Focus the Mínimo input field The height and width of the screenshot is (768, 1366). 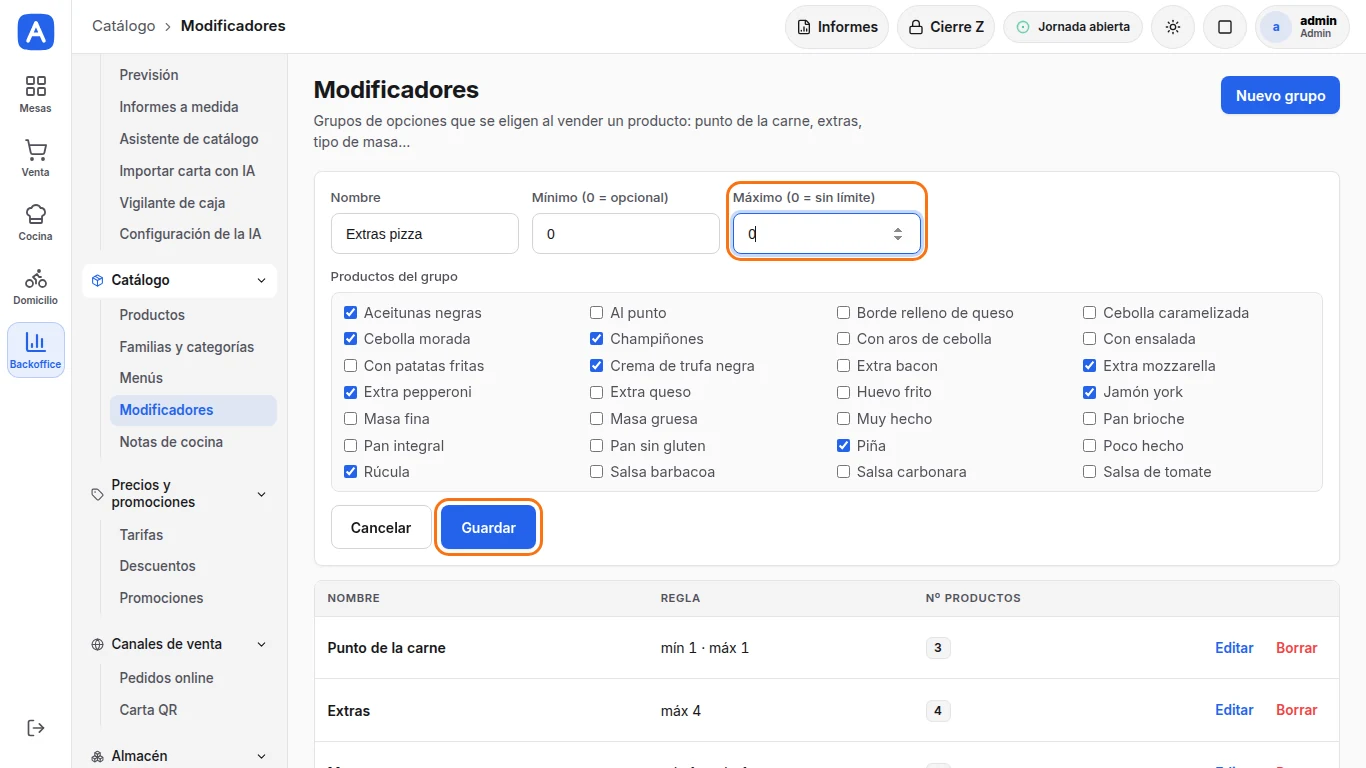coord(626,234)
